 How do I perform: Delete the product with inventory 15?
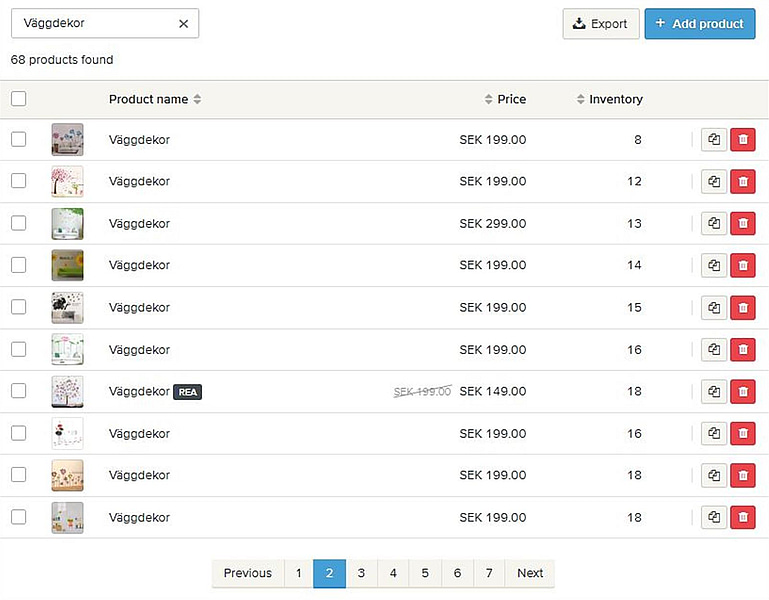(x=743, y=307)
